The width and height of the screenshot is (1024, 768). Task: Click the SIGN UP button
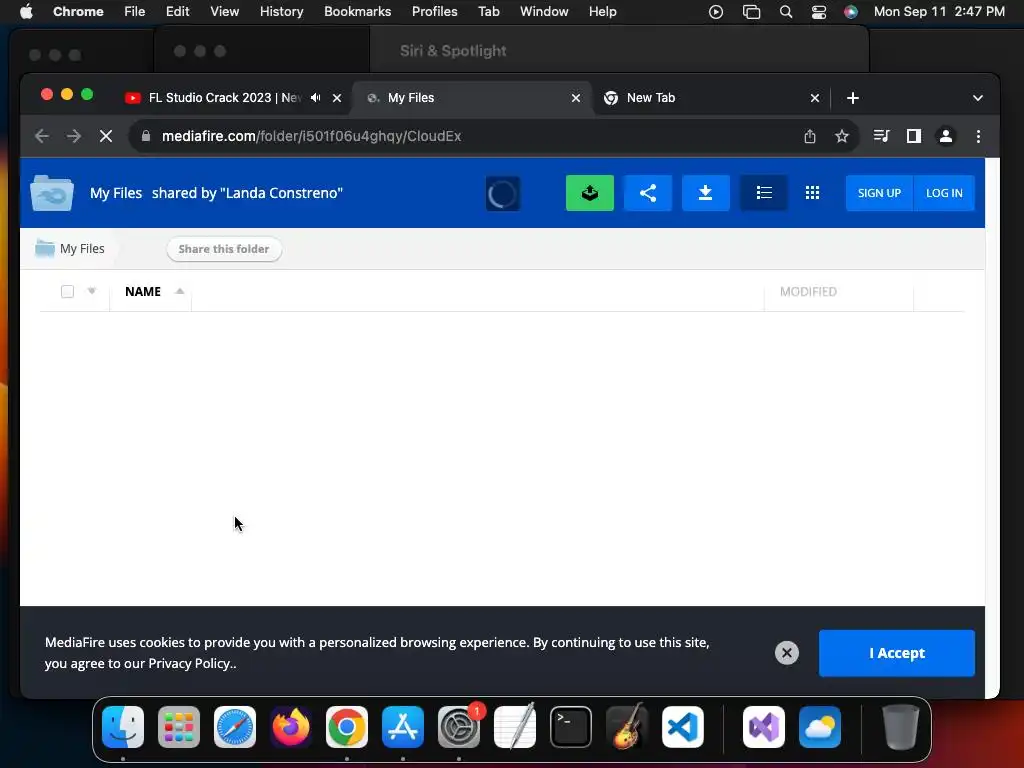click(879, 193)
